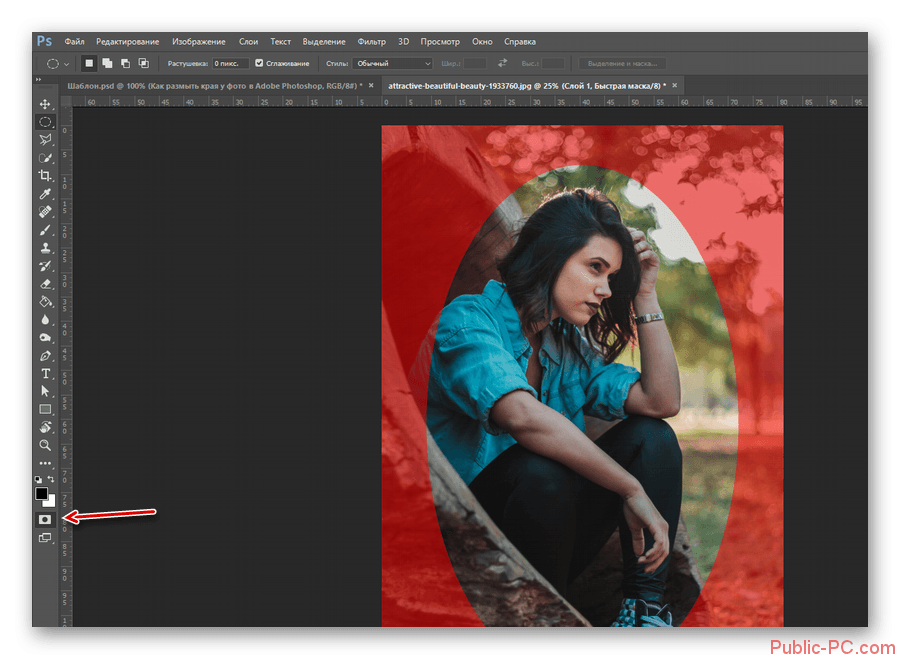
Task: Swap width and height arrows icon
Action: point(503,63)
